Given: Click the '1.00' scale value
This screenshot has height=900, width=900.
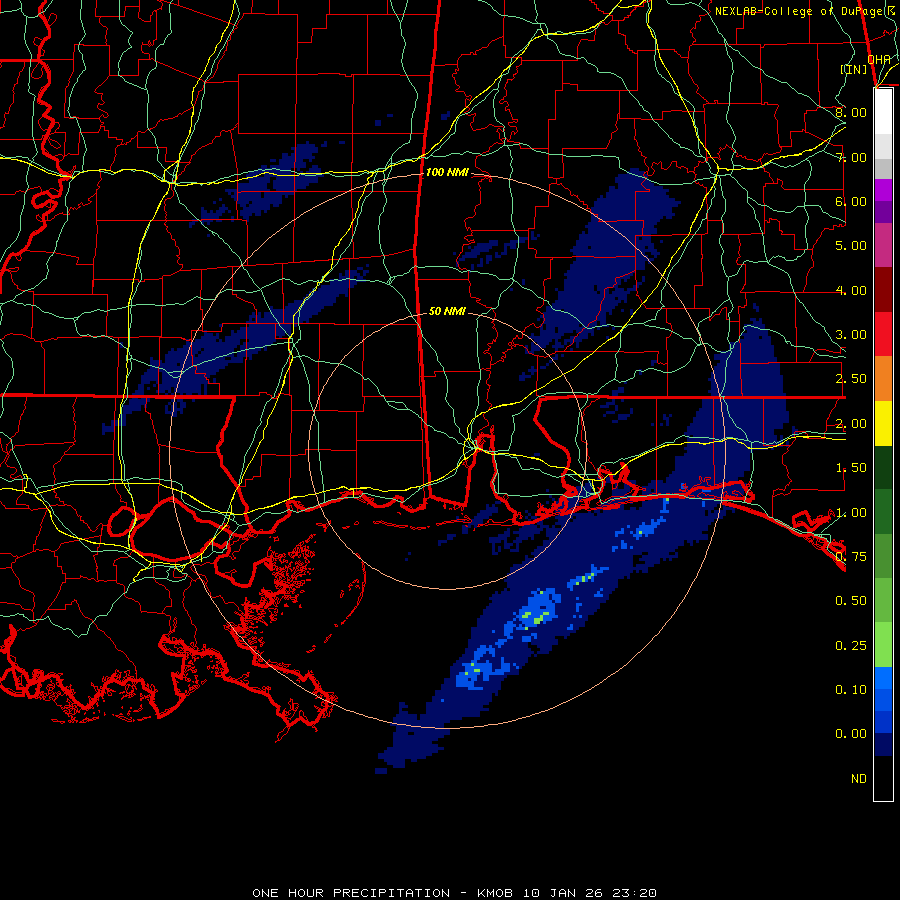Looking at the screenshot, I should 851,513.
